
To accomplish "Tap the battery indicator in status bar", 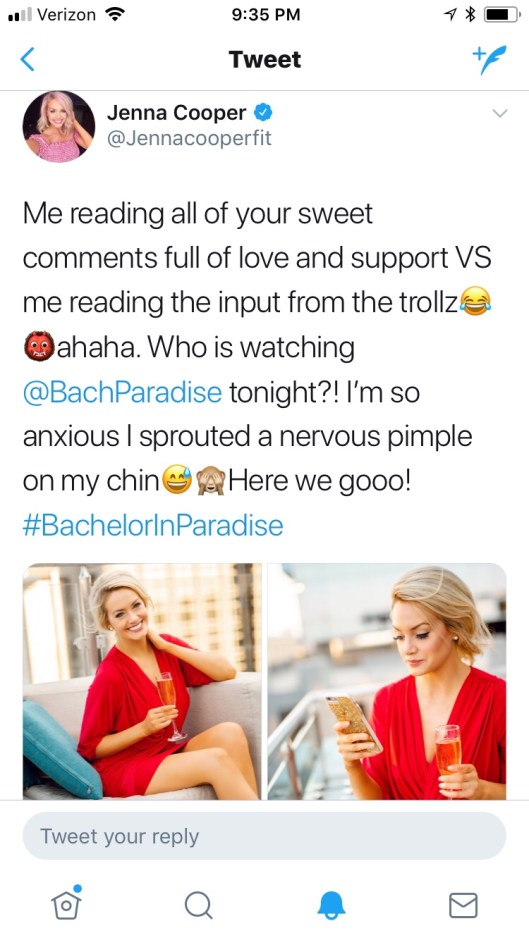I will click(x=501, y=14).
